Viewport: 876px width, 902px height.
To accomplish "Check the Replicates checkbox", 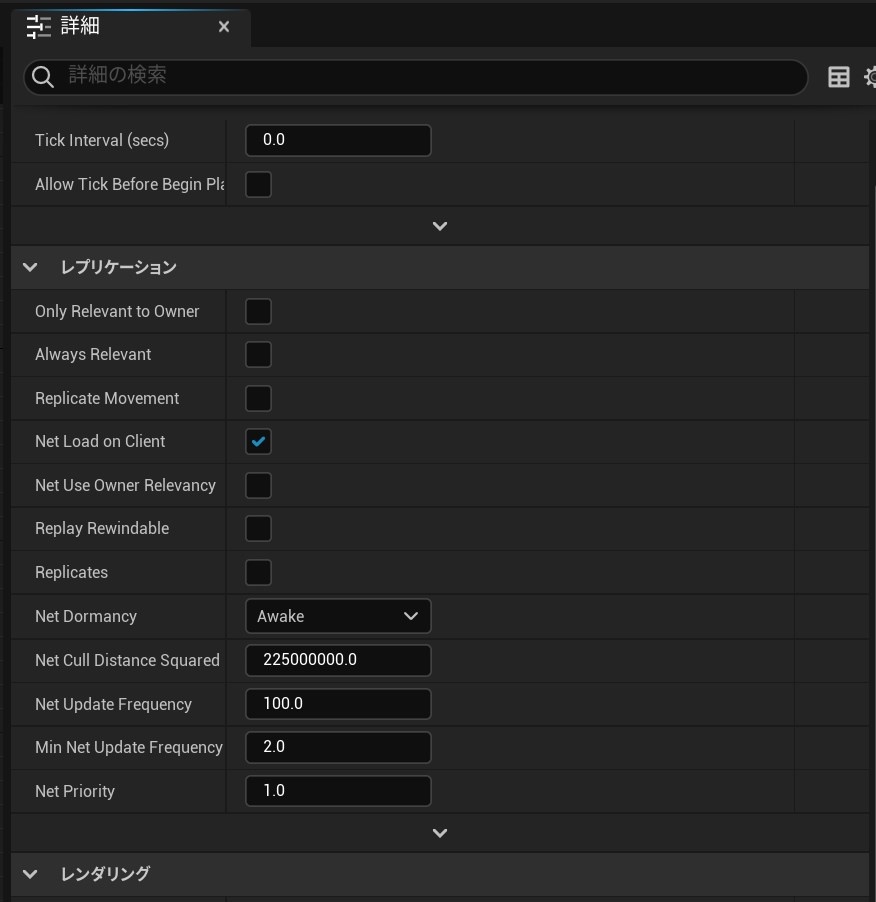I will (258, 572).
